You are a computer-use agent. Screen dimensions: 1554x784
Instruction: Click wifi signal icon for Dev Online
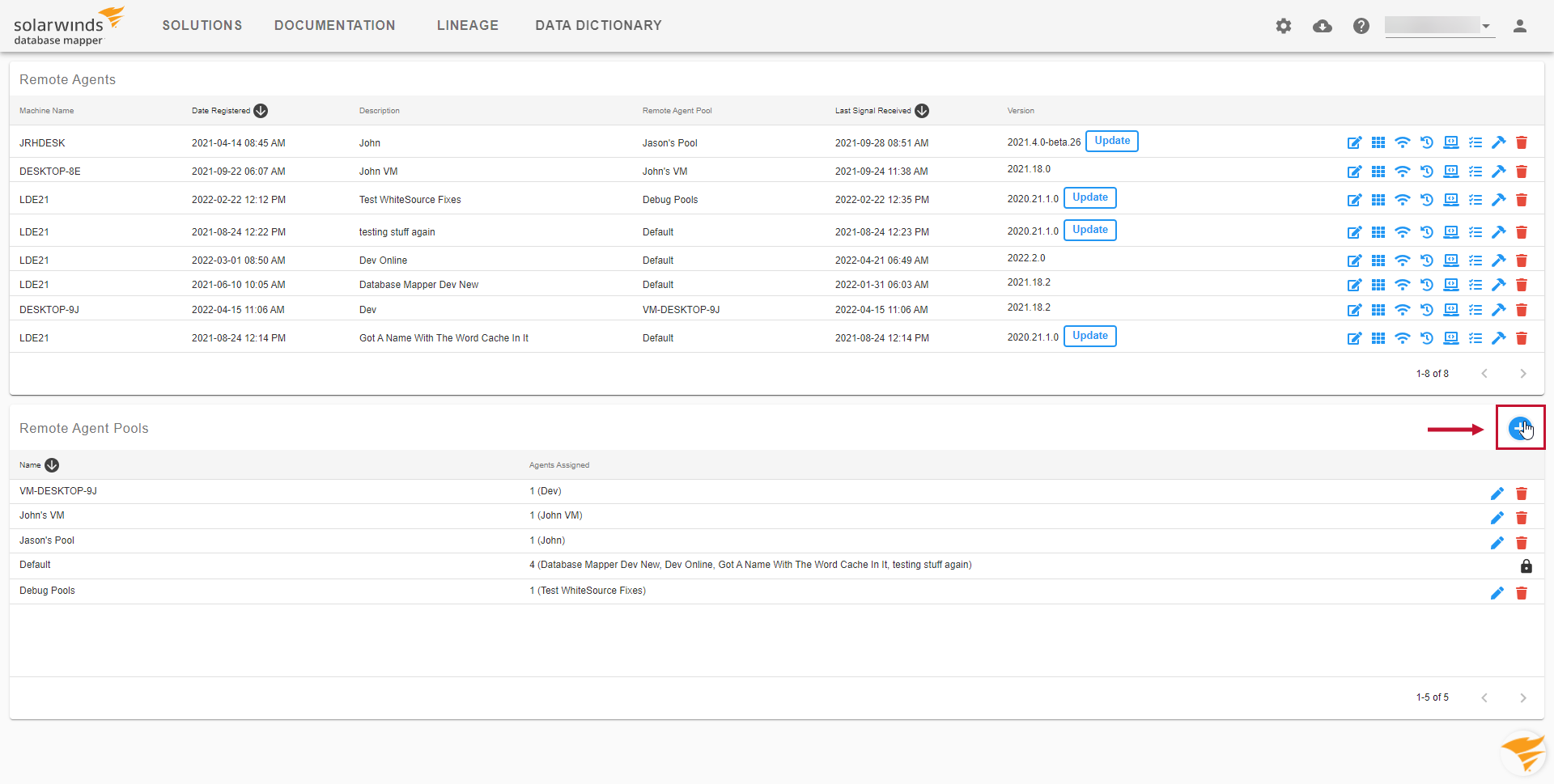click(x=1403, y=261)
